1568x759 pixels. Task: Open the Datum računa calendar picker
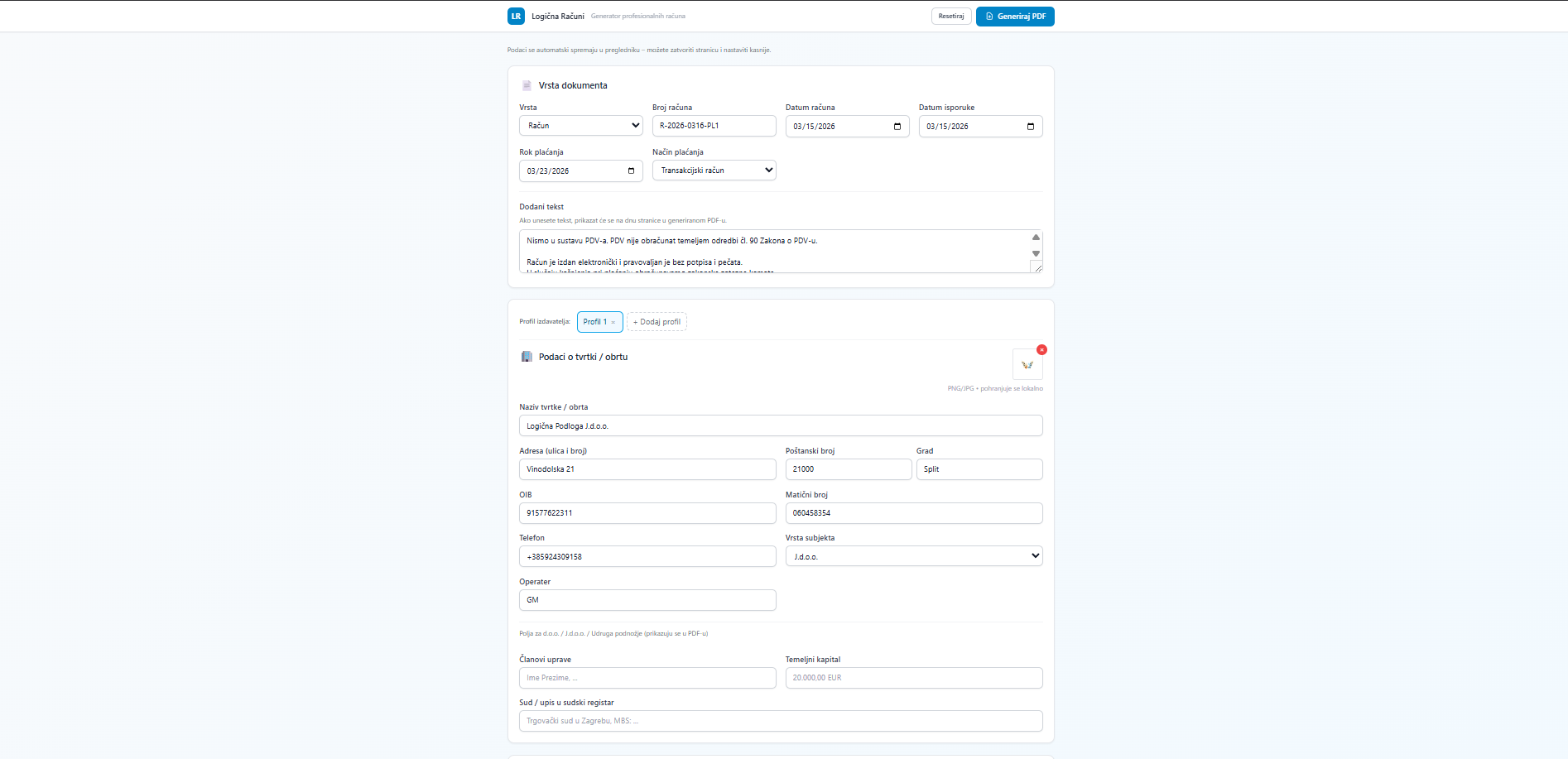(897, 127)
